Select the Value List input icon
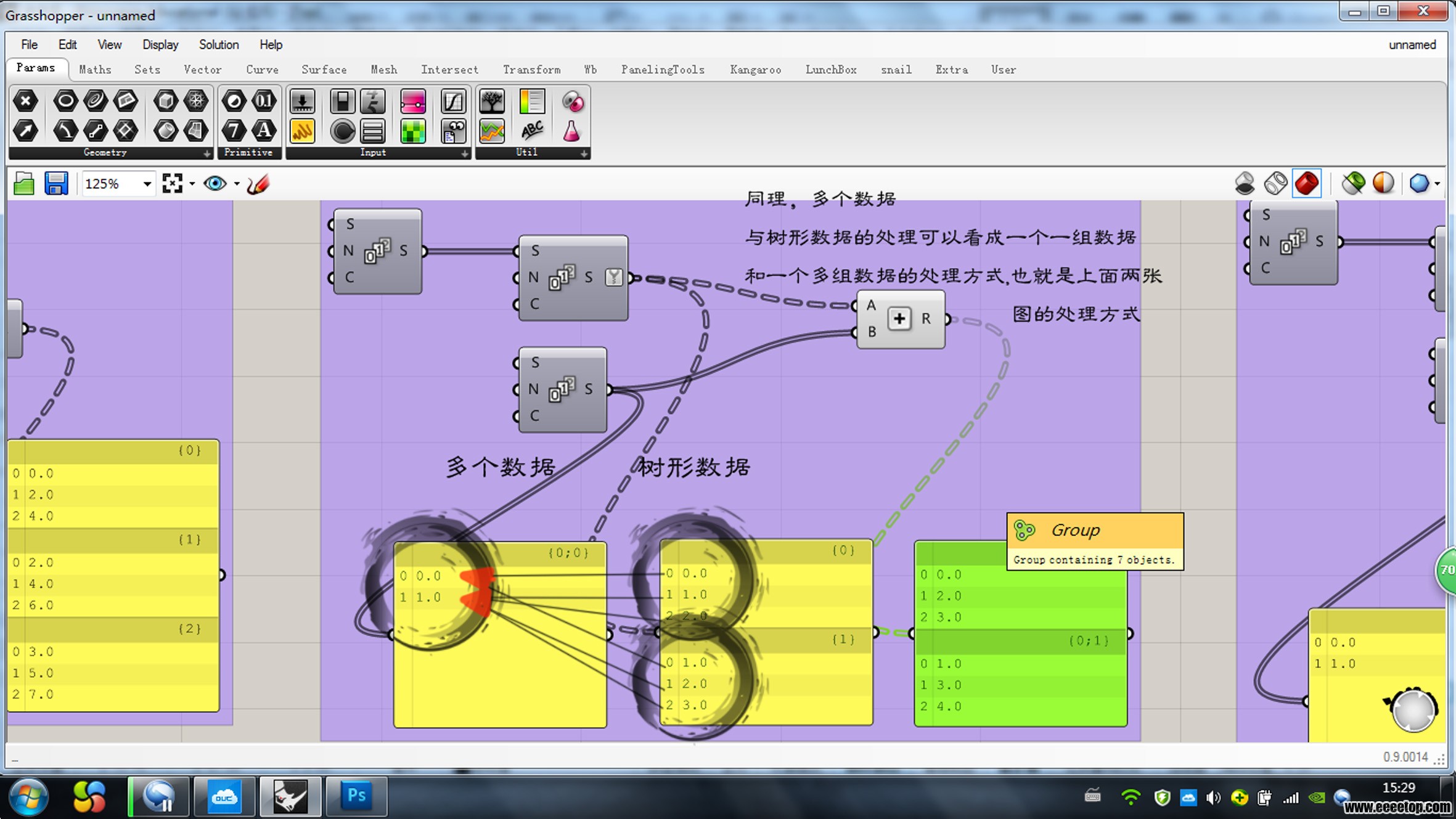Screen dimensions: 1456x819 pos(372,131)
